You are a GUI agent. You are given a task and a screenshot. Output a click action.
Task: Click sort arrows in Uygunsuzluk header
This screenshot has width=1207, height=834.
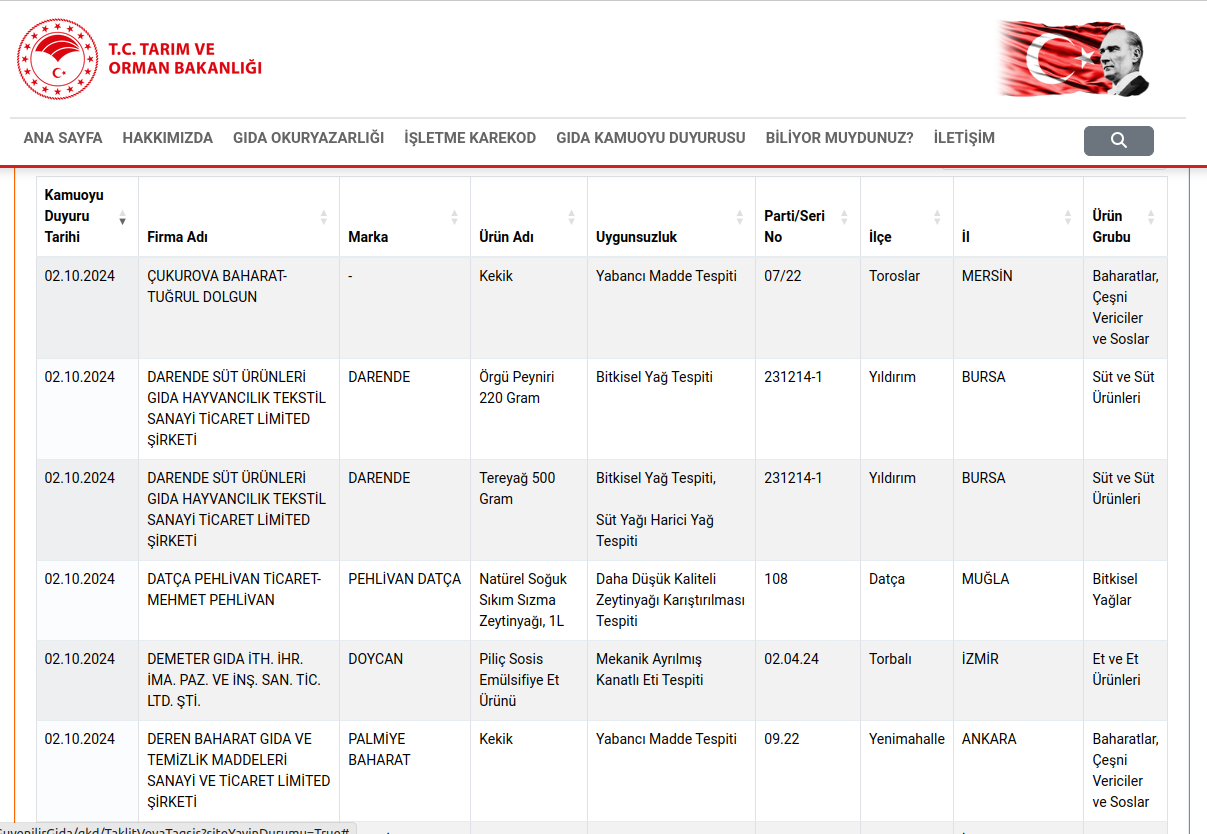740,217
